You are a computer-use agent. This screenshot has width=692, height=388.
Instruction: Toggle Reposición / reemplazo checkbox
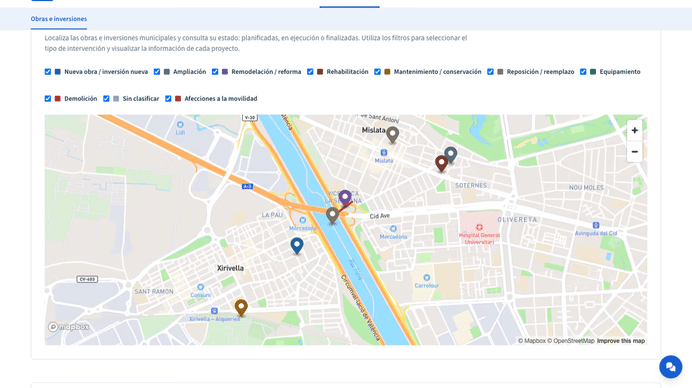click(x=490, y=72)
